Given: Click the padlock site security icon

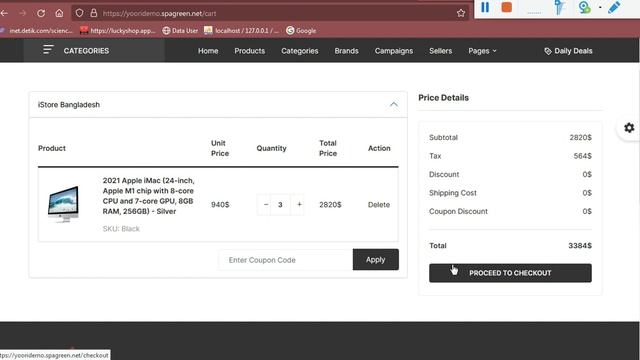Looking at the screenshot, I should coord(94,13).
